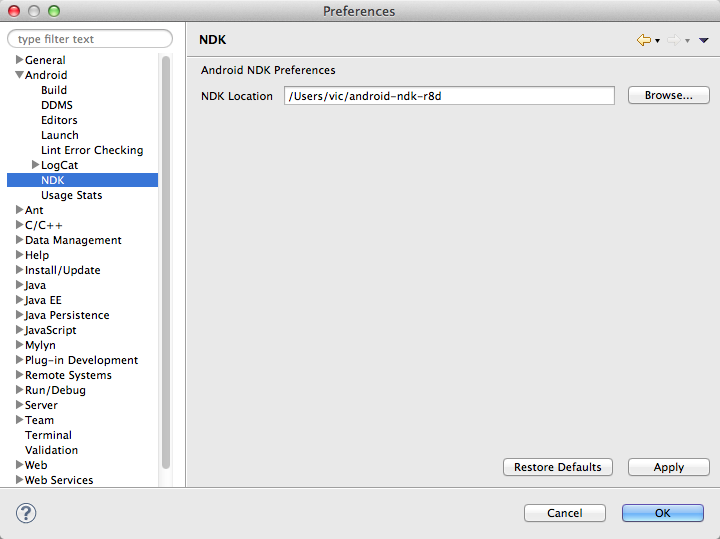
Task: Open Usage Stats preferences
Action: coord(72,195)
